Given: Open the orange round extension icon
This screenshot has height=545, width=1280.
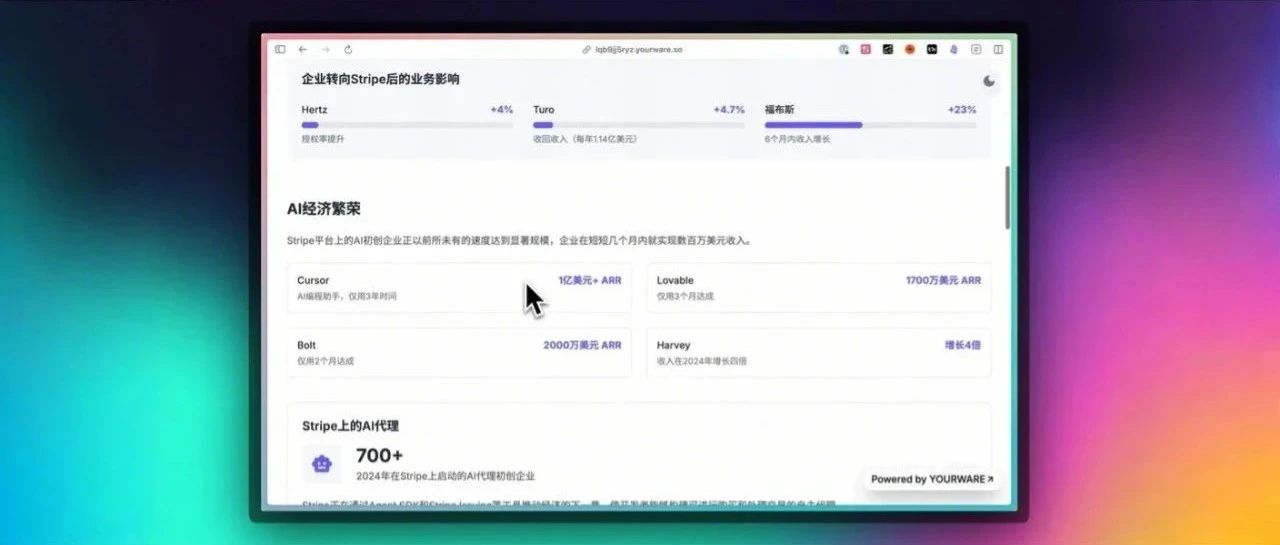Looking at the screenshot, I should (910, 49).
